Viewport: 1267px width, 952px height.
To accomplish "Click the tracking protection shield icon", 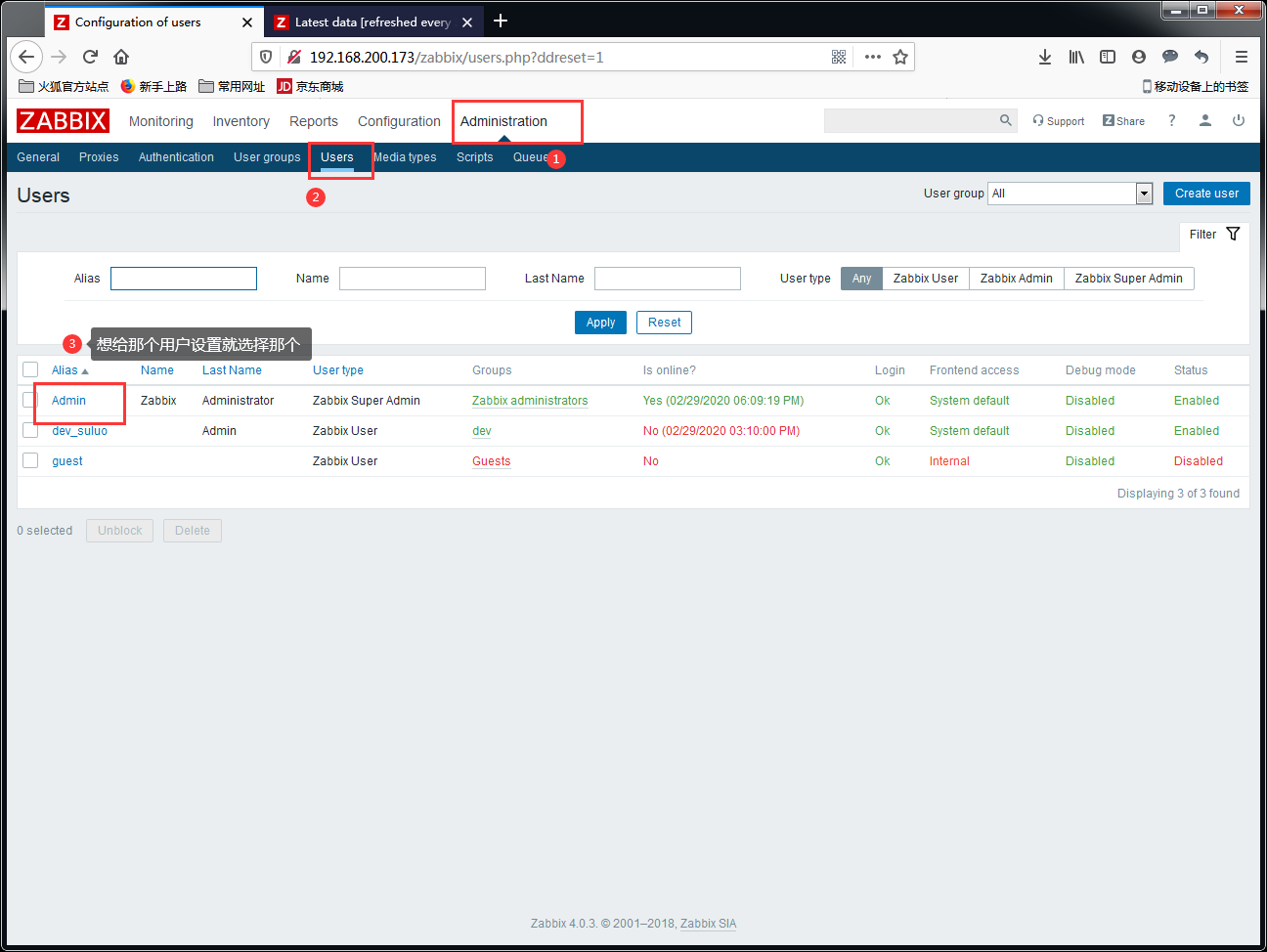I will pyautogui.click(x=266, y=57).
